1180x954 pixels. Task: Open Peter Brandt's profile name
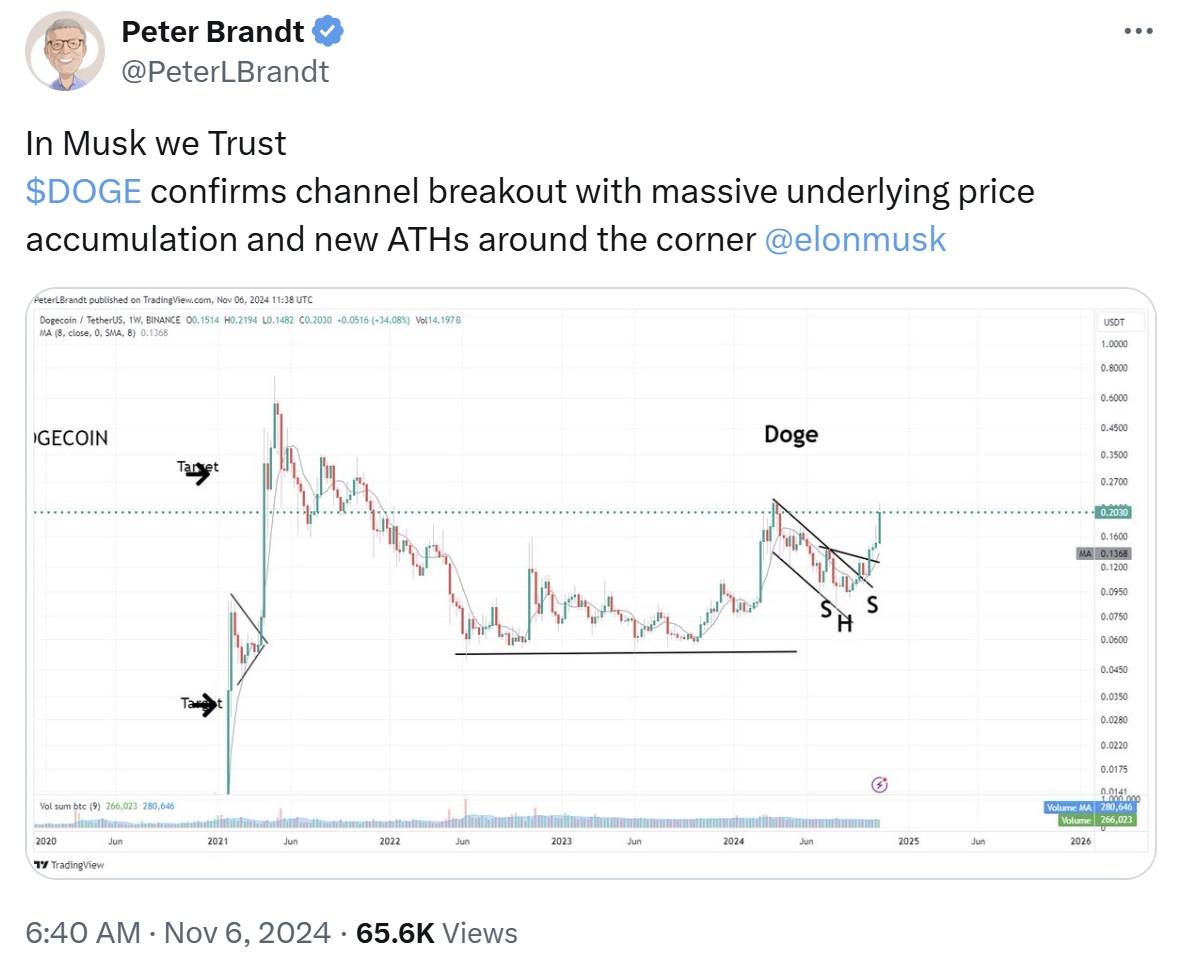[x=213, y=31]
